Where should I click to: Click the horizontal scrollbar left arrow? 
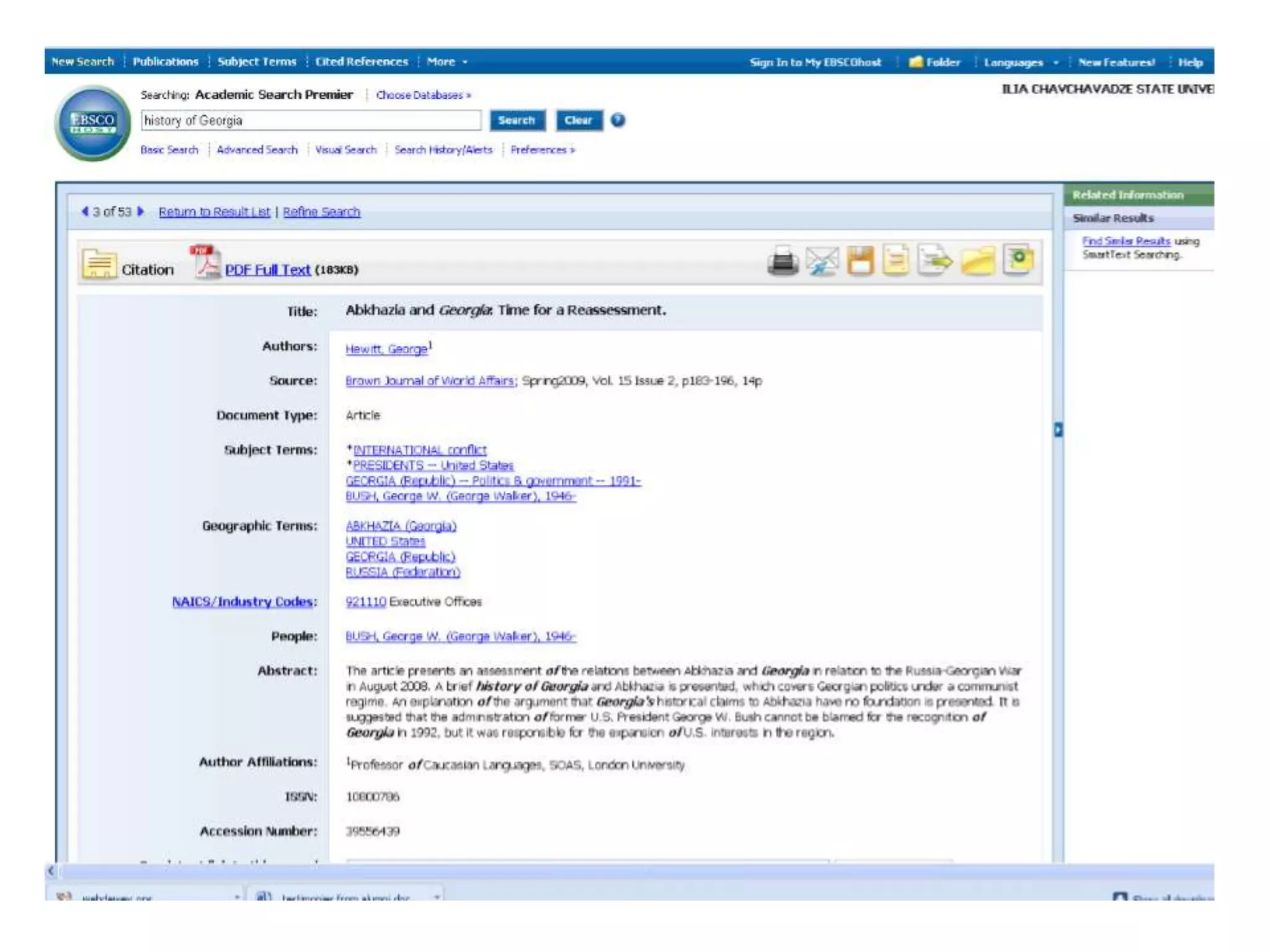pos(51,871)
